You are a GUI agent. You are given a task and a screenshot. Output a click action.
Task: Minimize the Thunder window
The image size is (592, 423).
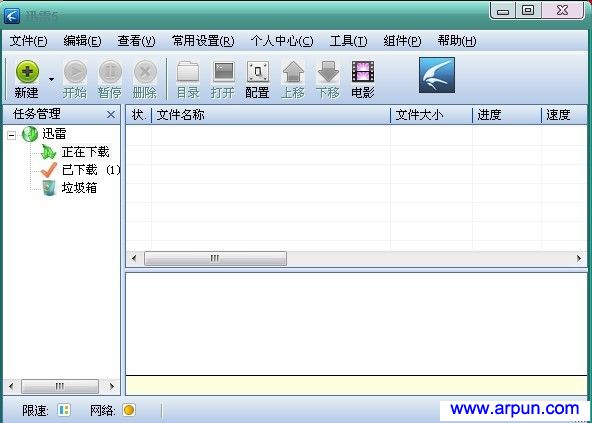pyautogui.click(x=503, y=11)
